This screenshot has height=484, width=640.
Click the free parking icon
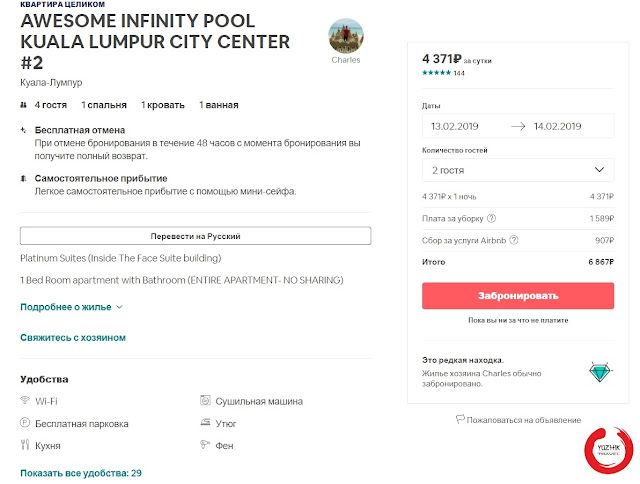[x=25, y=423]
